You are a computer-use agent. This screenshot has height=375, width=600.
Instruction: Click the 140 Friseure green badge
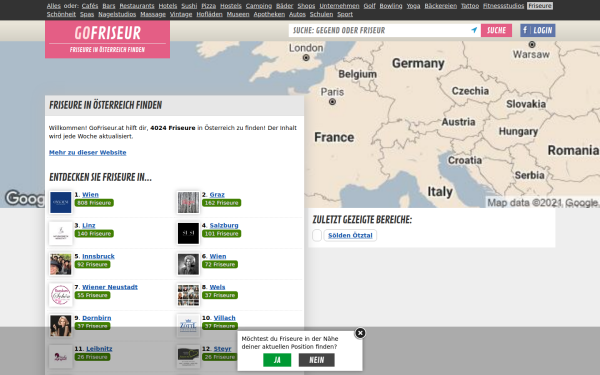(x=94, y=233)
